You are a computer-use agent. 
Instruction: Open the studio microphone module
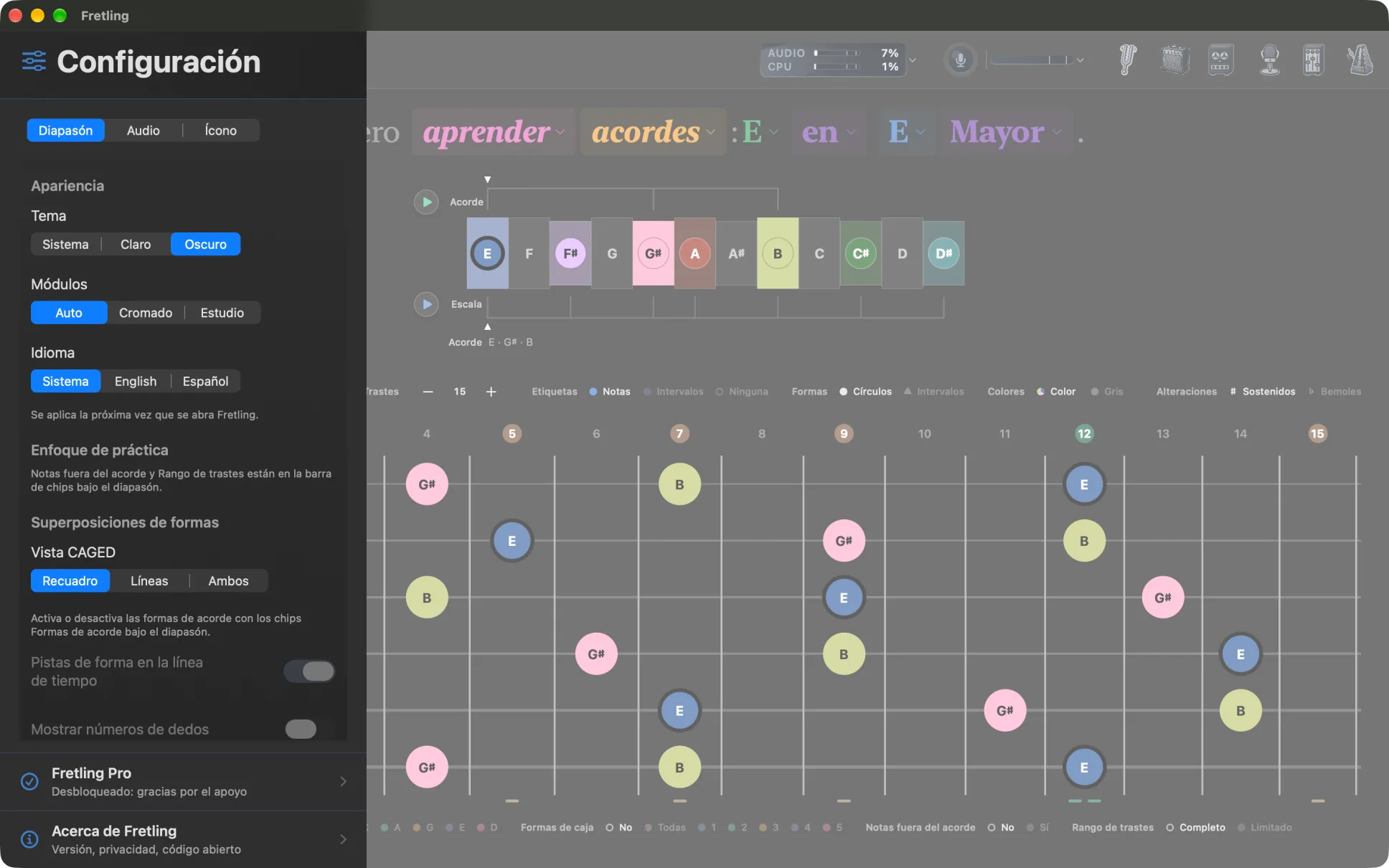[x=1269, y=60]
